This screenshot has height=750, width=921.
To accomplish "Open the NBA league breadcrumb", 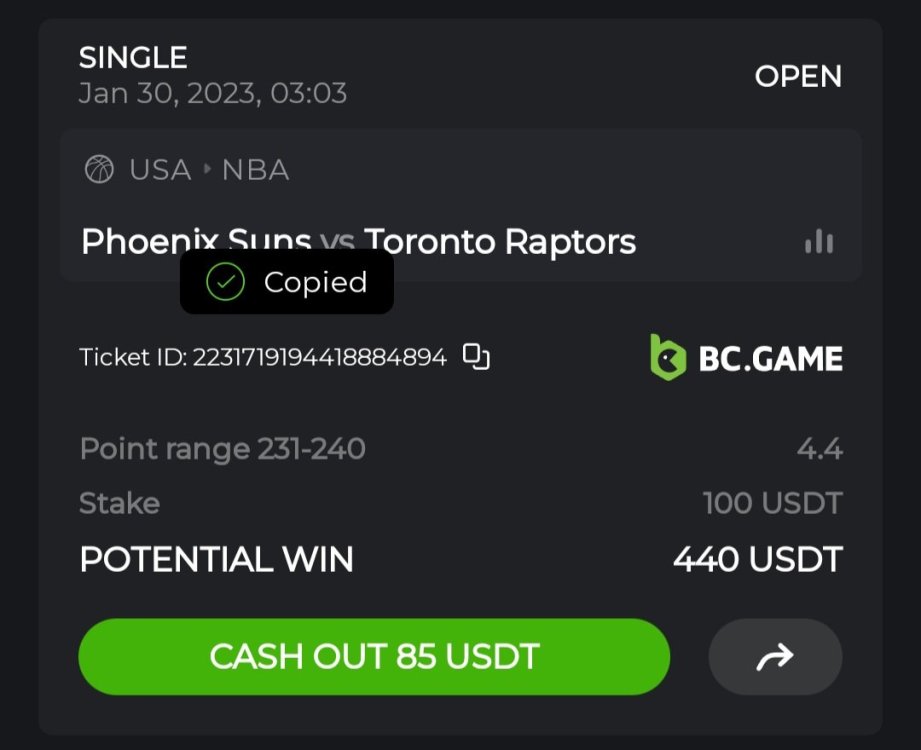I will point(255,170).
